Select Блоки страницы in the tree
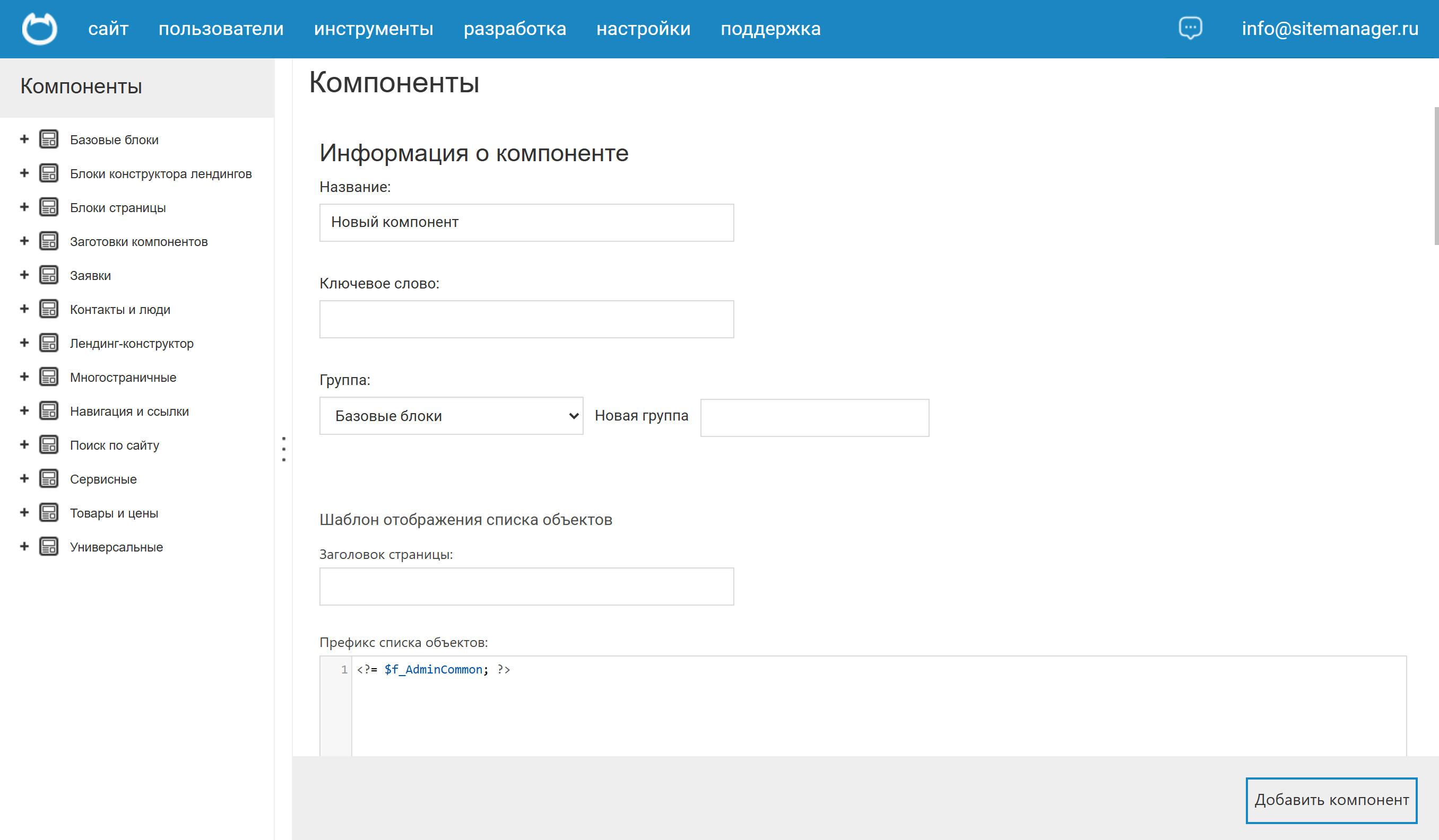Image resolution: width=1439 pixels, height=840 pixels. pyautogui.click(x=118, y=208)
